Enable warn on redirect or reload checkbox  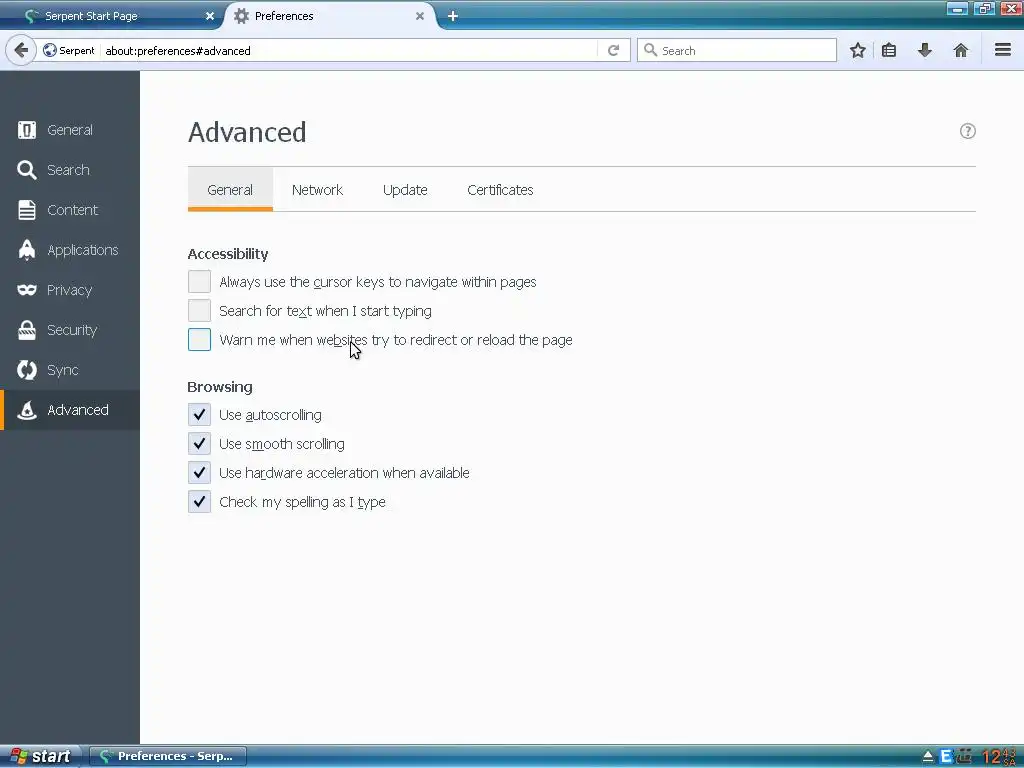[x=199, y=340]
